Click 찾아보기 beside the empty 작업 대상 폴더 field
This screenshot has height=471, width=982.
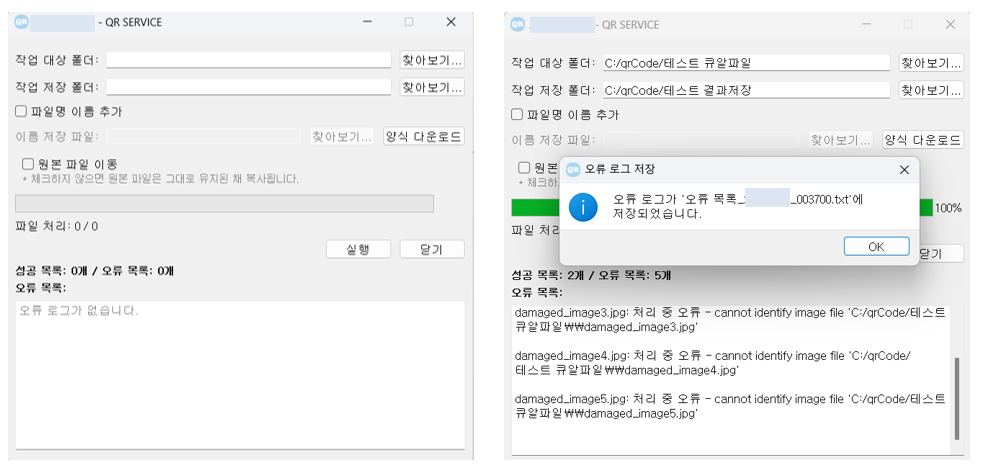point(432,60)
